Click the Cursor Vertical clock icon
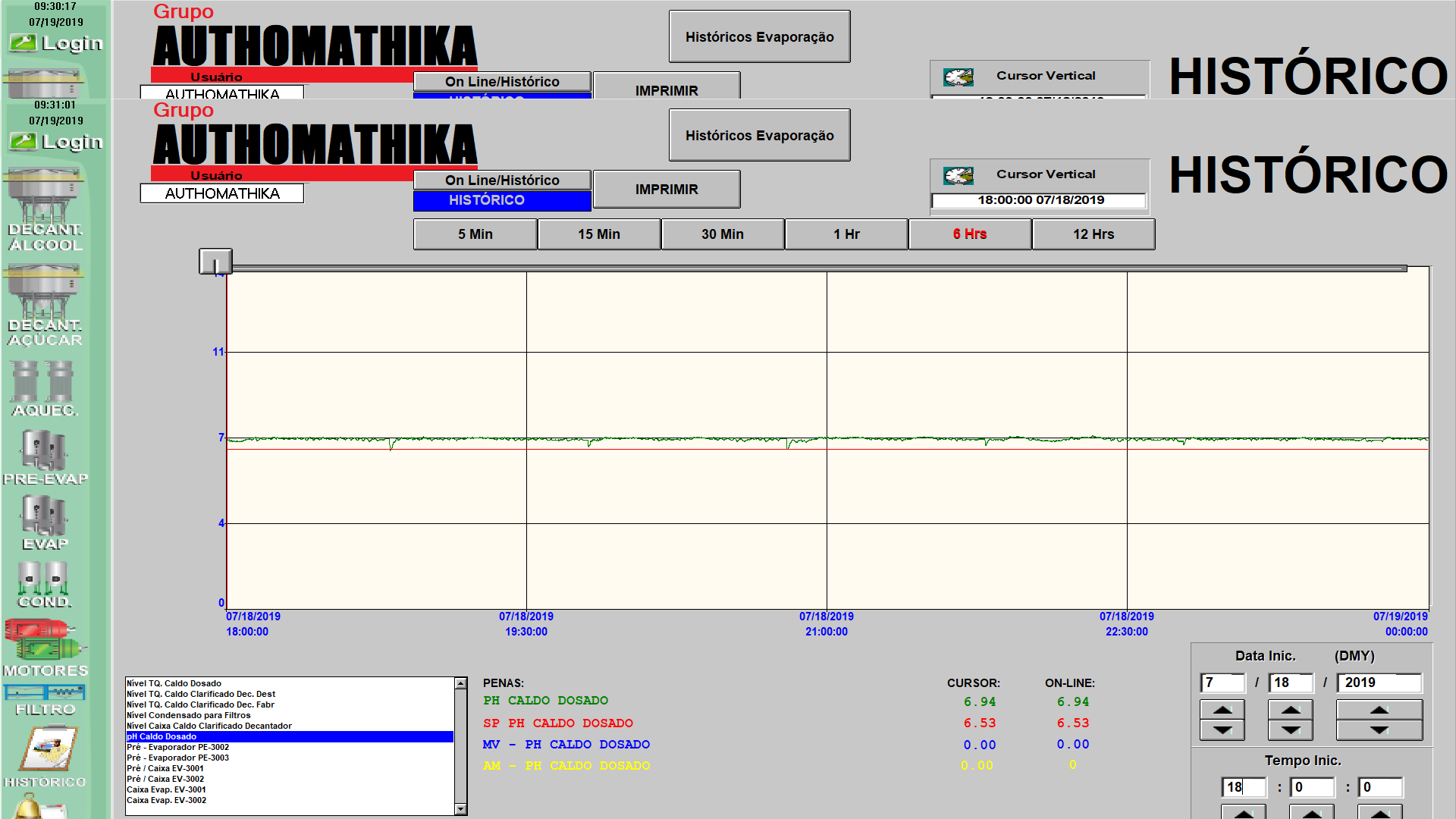Image resolution: width=1456 pixels, height=819 pixels. (x=959, y=176)
